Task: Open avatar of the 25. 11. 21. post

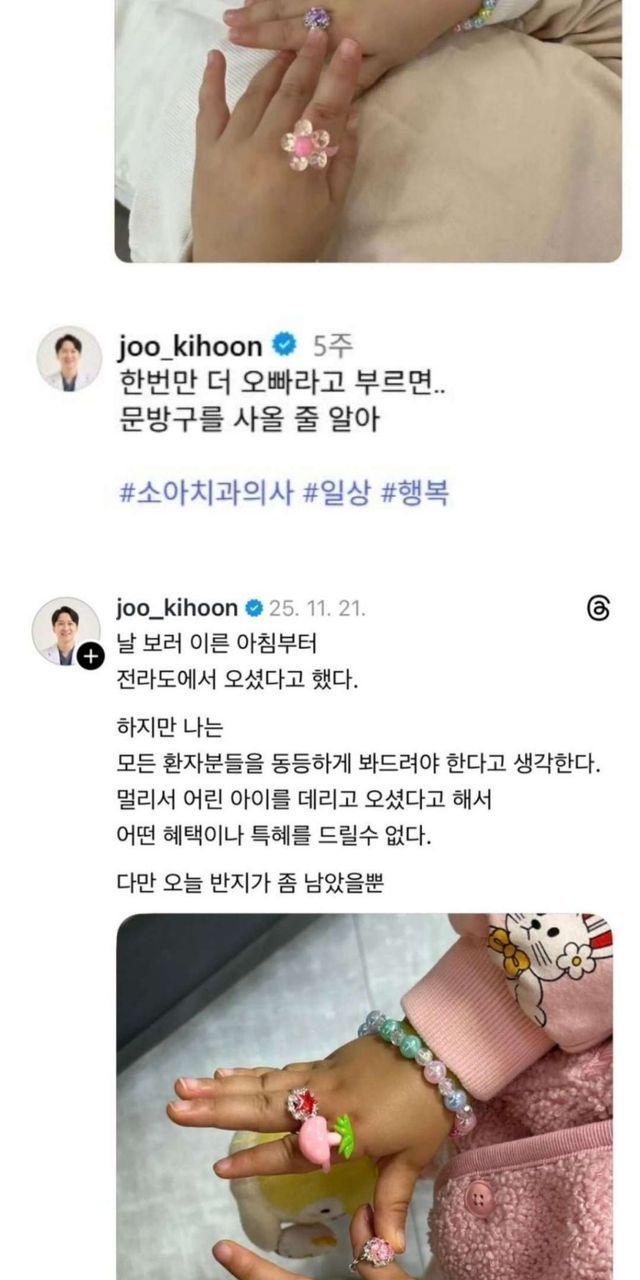Action: pos(66,631)
